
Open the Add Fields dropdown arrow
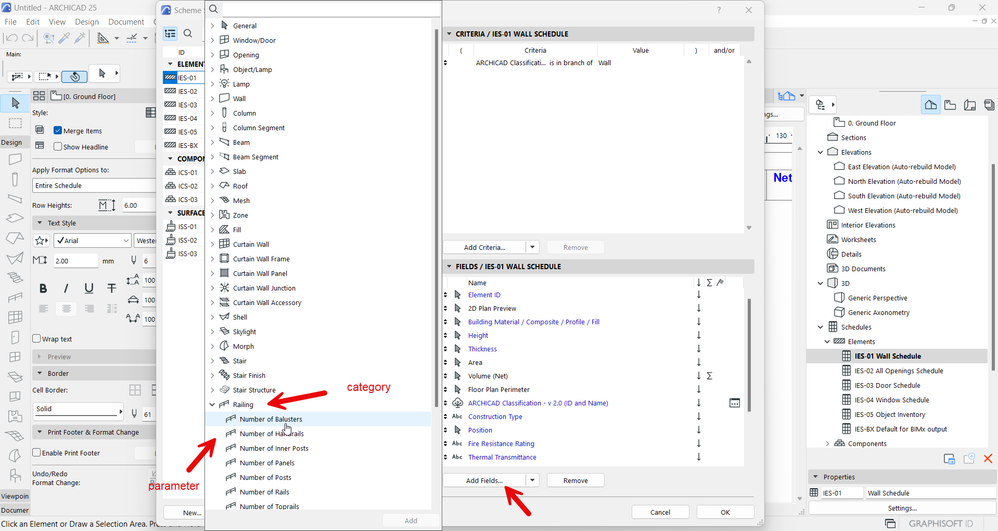coord(533,481)
